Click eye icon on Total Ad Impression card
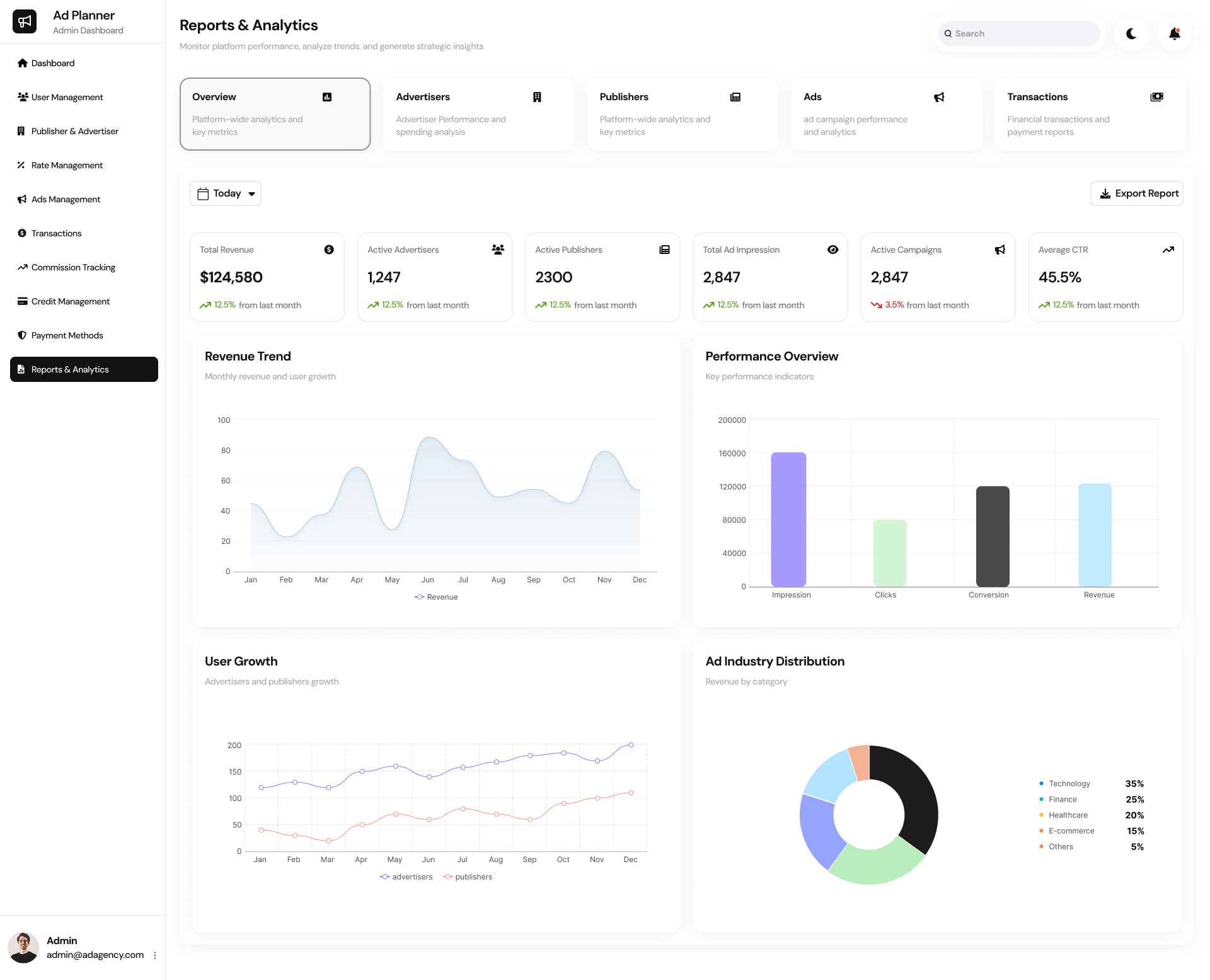 point(833,250)
